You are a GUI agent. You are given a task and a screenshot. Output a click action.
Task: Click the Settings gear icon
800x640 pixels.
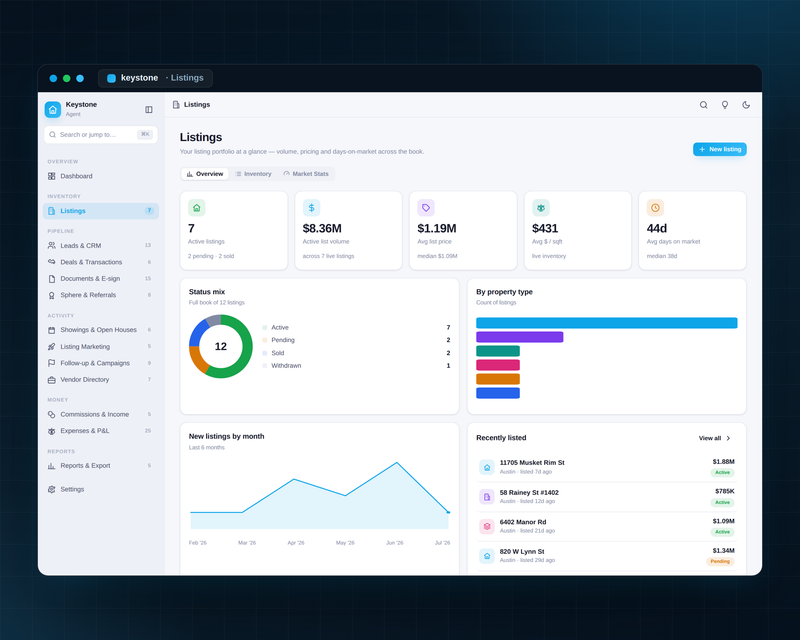click(x=52, y=489)
